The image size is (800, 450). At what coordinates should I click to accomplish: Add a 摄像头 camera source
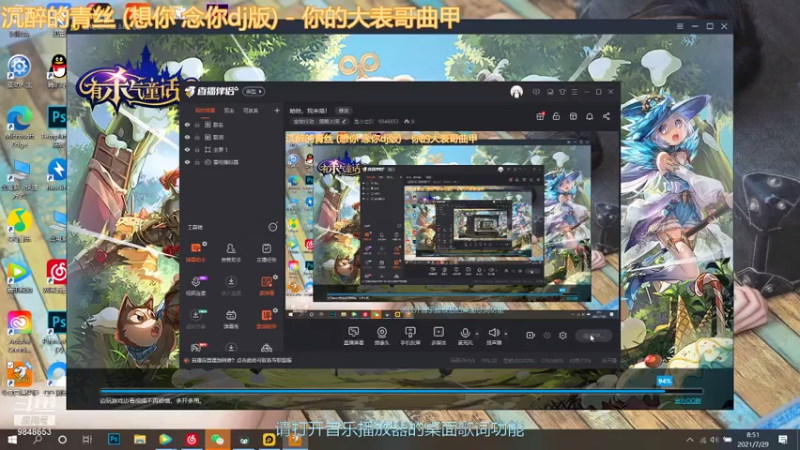382,336
